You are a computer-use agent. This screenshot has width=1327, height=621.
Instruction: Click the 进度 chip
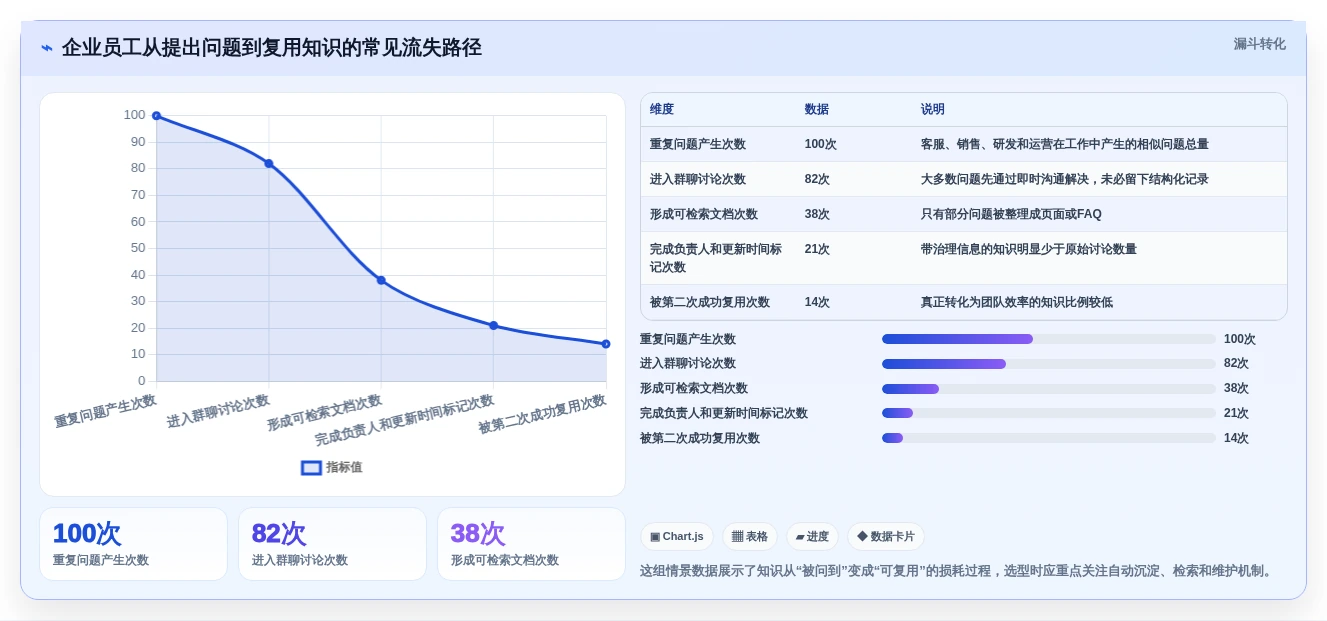click(812, 536)
